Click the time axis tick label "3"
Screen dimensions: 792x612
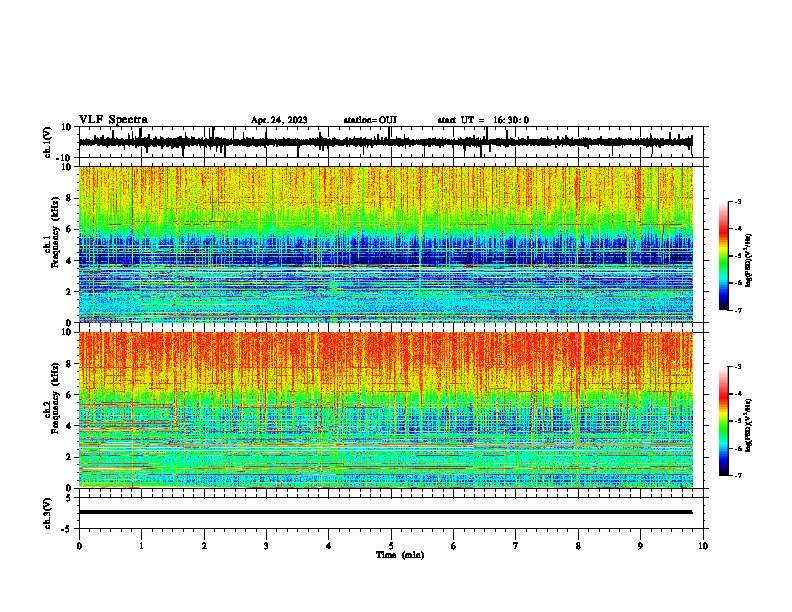[266, 546]
